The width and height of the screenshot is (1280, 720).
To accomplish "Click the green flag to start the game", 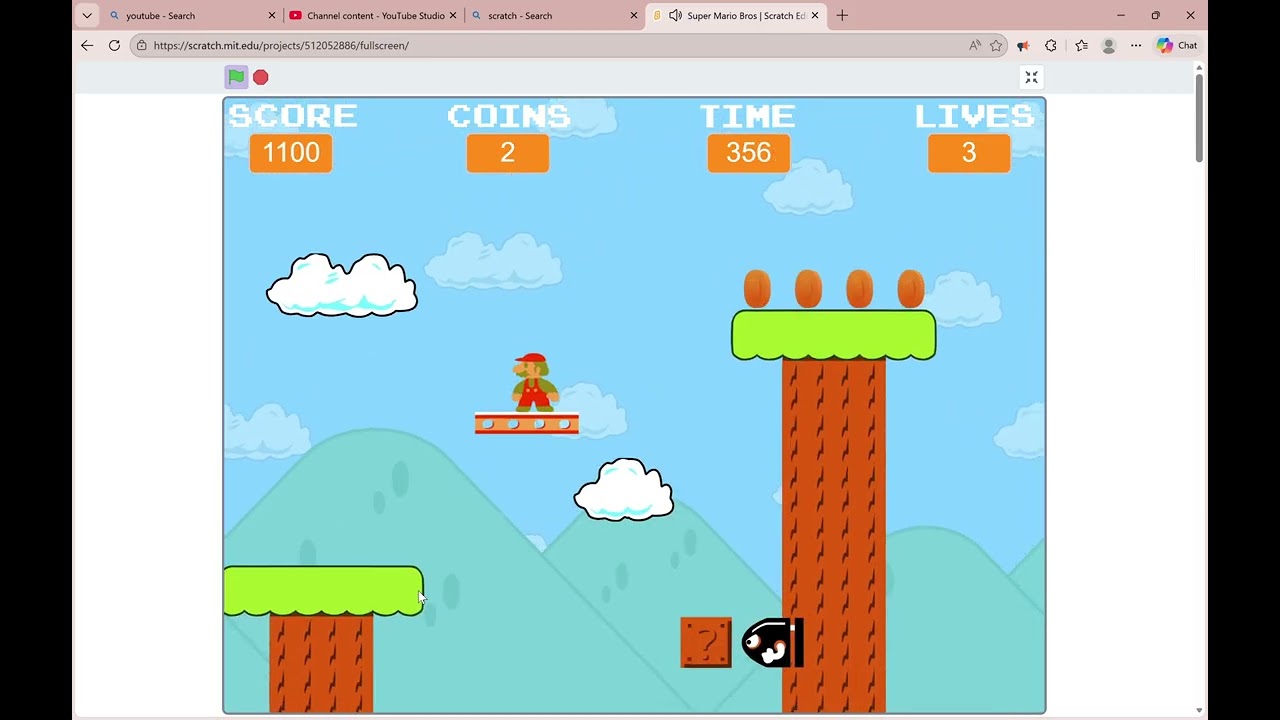I will (236, 77).
